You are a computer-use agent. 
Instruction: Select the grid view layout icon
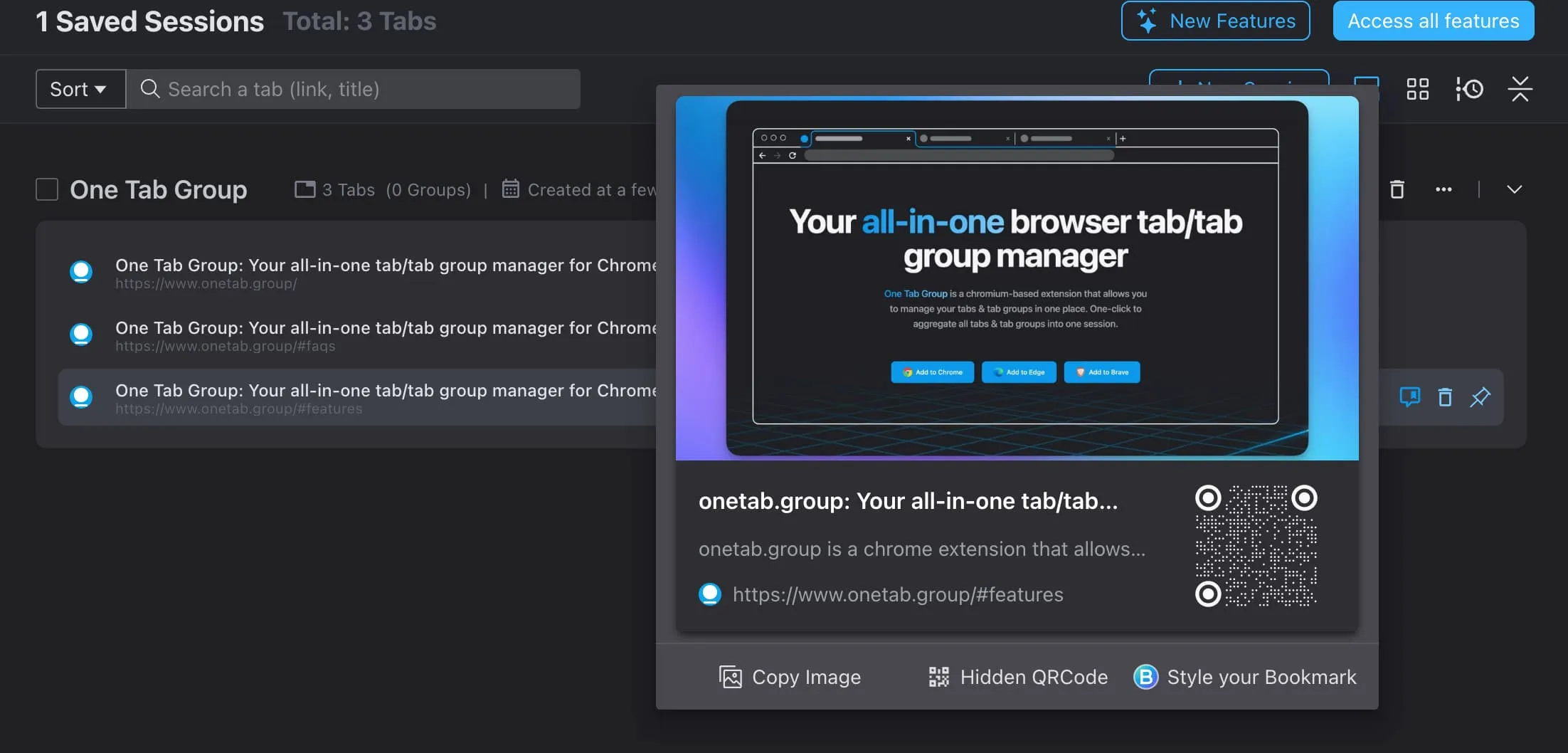(1416, 89)
